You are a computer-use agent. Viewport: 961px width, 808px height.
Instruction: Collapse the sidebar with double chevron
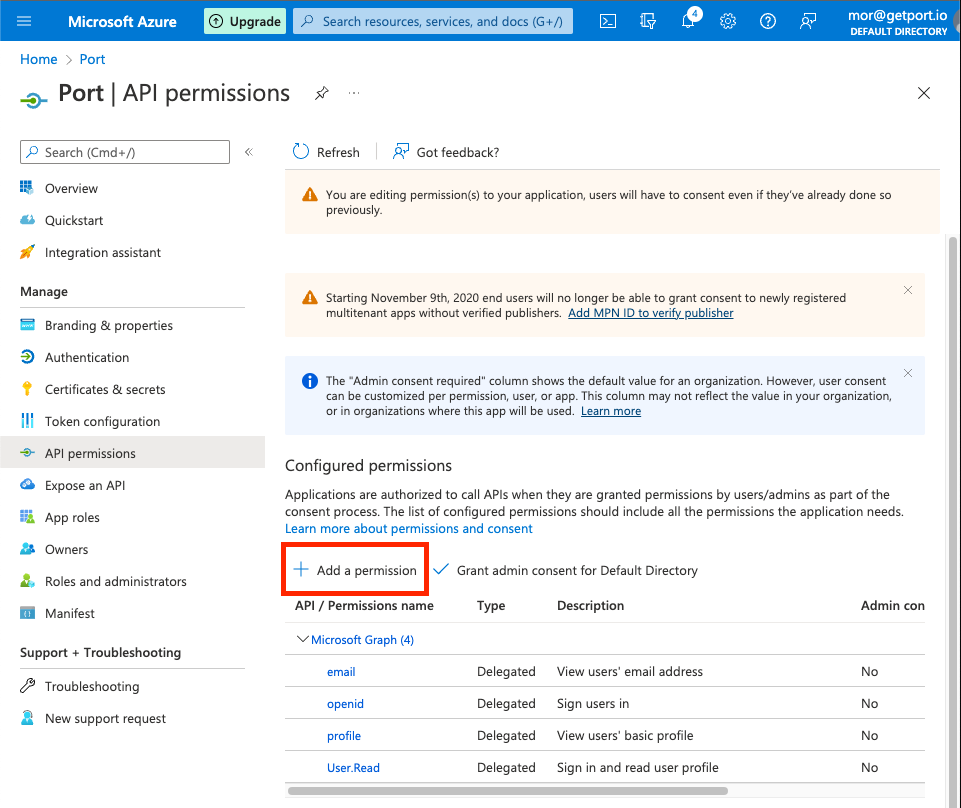[249, 152]
